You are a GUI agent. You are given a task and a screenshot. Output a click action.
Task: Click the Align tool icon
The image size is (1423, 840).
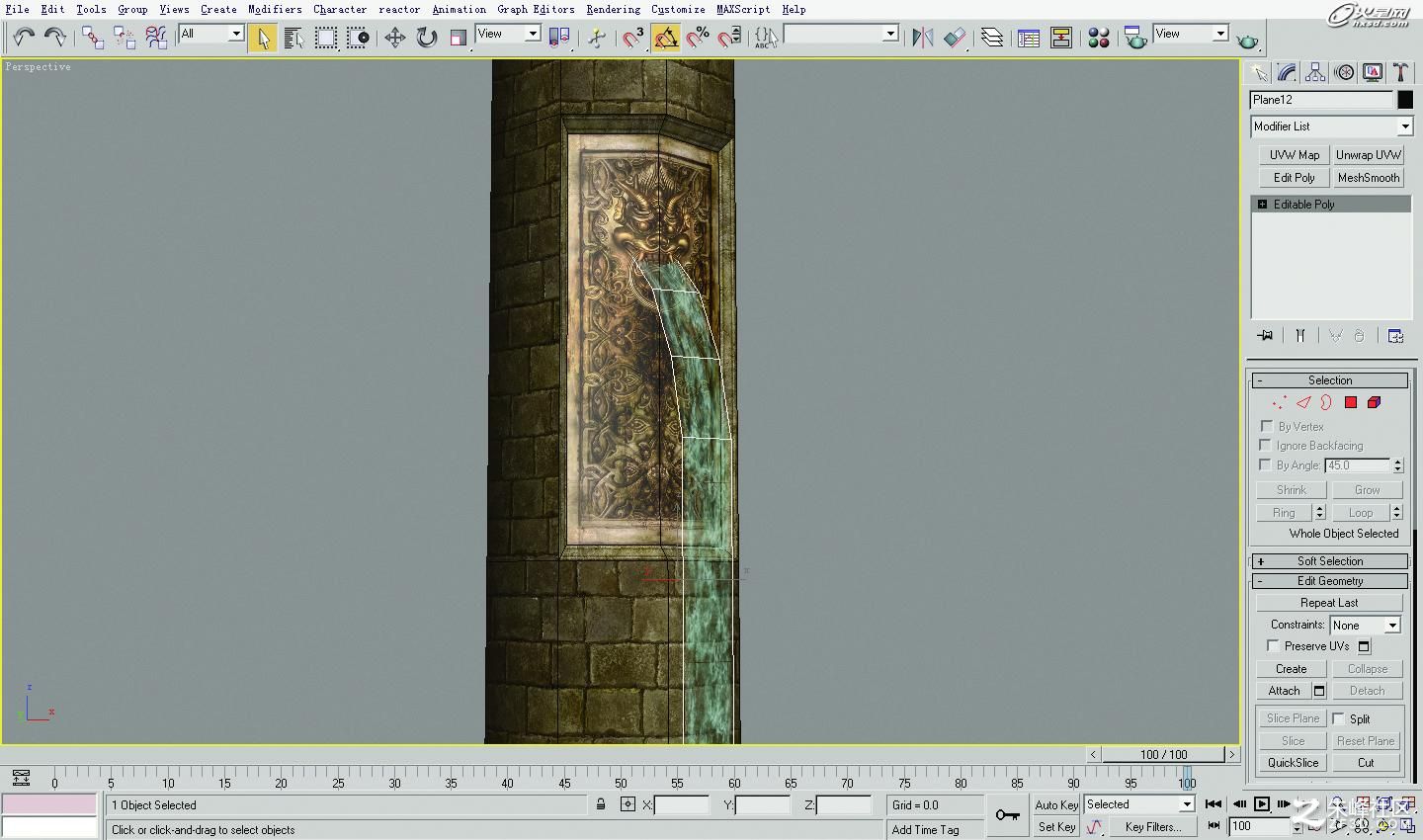pos(955,38)
